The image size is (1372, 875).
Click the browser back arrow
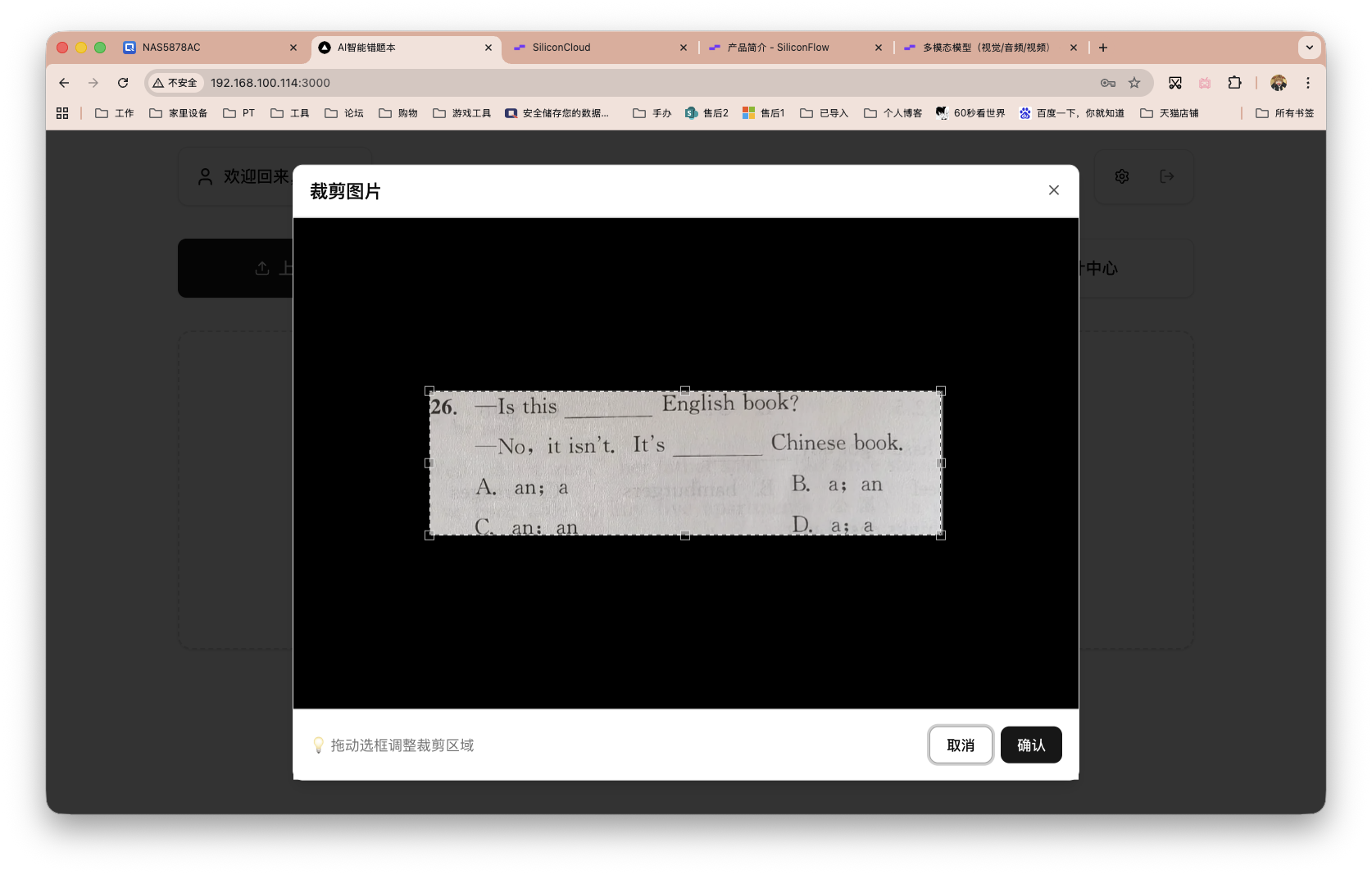(64, 83)
